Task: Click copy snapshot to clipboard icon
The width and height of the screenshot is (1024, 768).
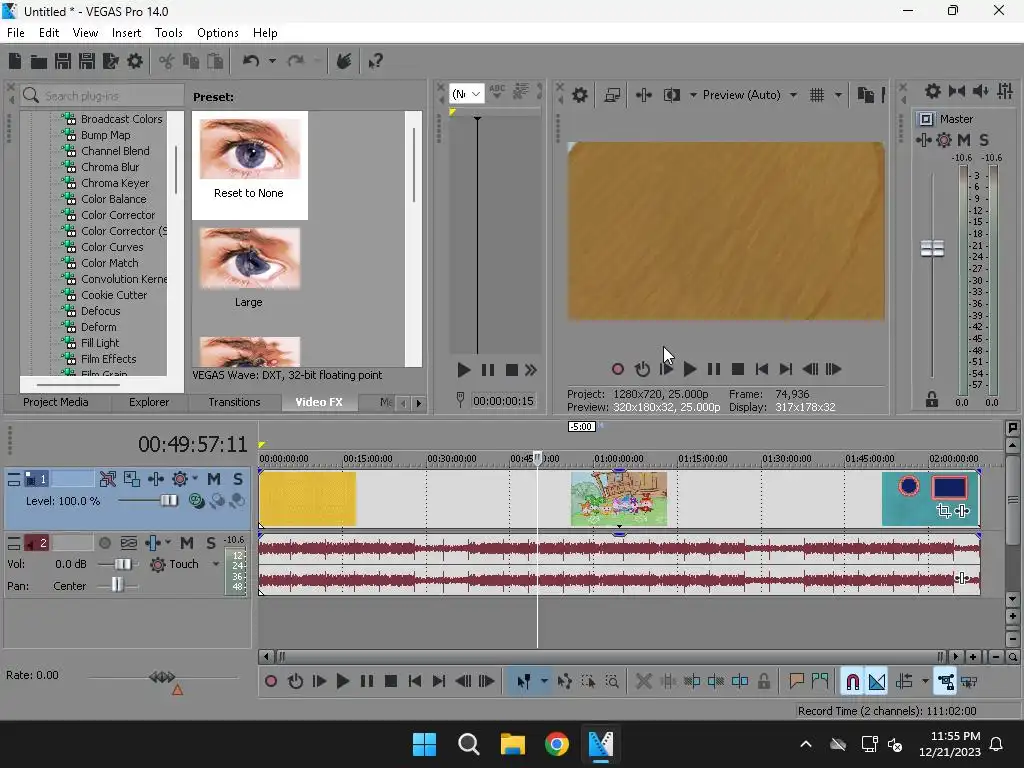Action: tap(865, 95)
